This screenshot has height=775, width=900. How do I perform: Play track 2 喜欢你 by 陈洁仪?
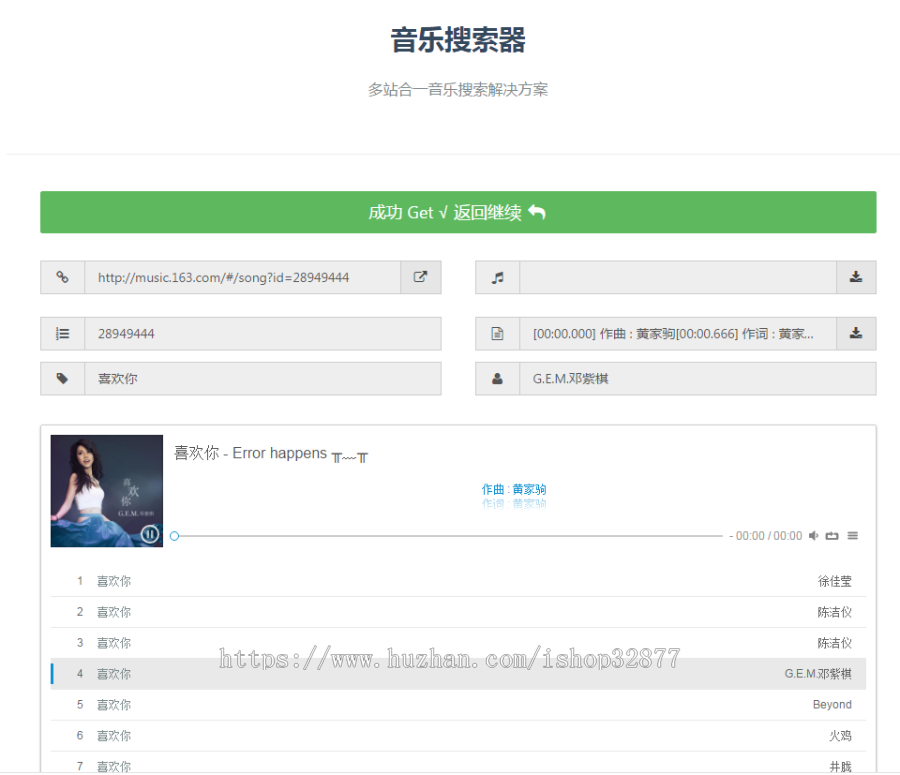(x=458, y=612)
